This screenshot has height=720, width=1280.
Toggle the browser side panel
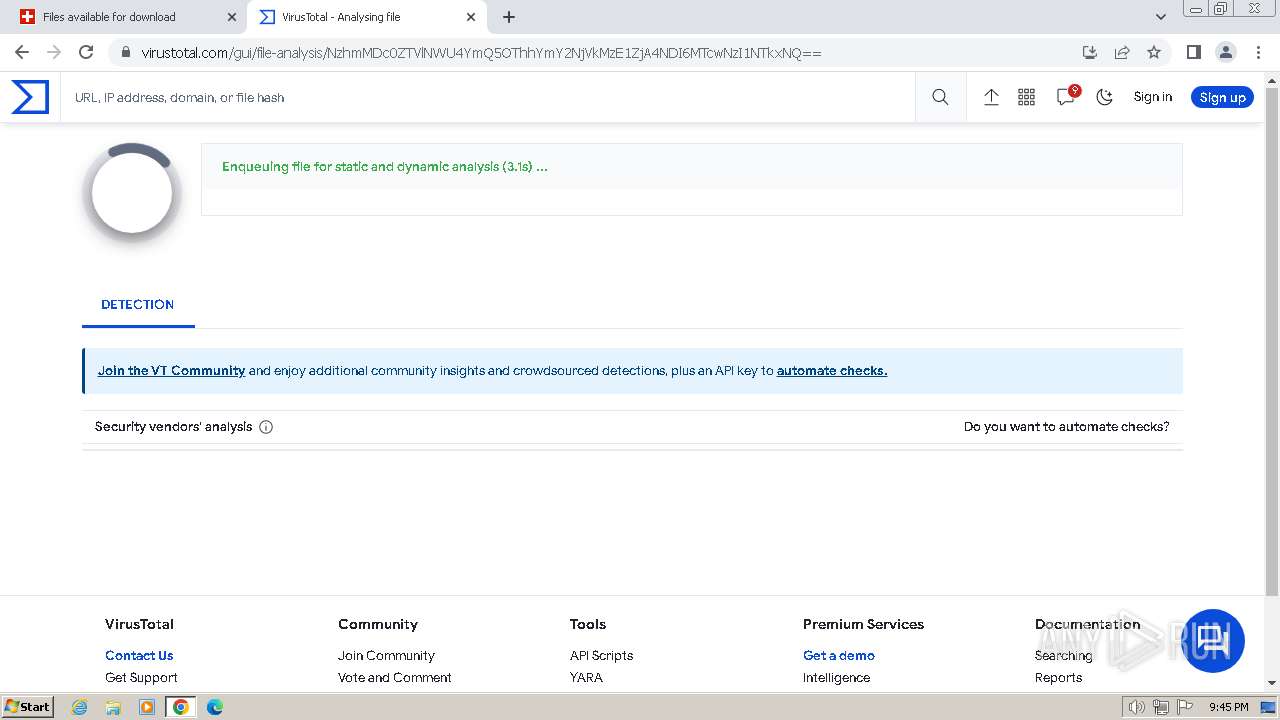(x=1193, y=52)
